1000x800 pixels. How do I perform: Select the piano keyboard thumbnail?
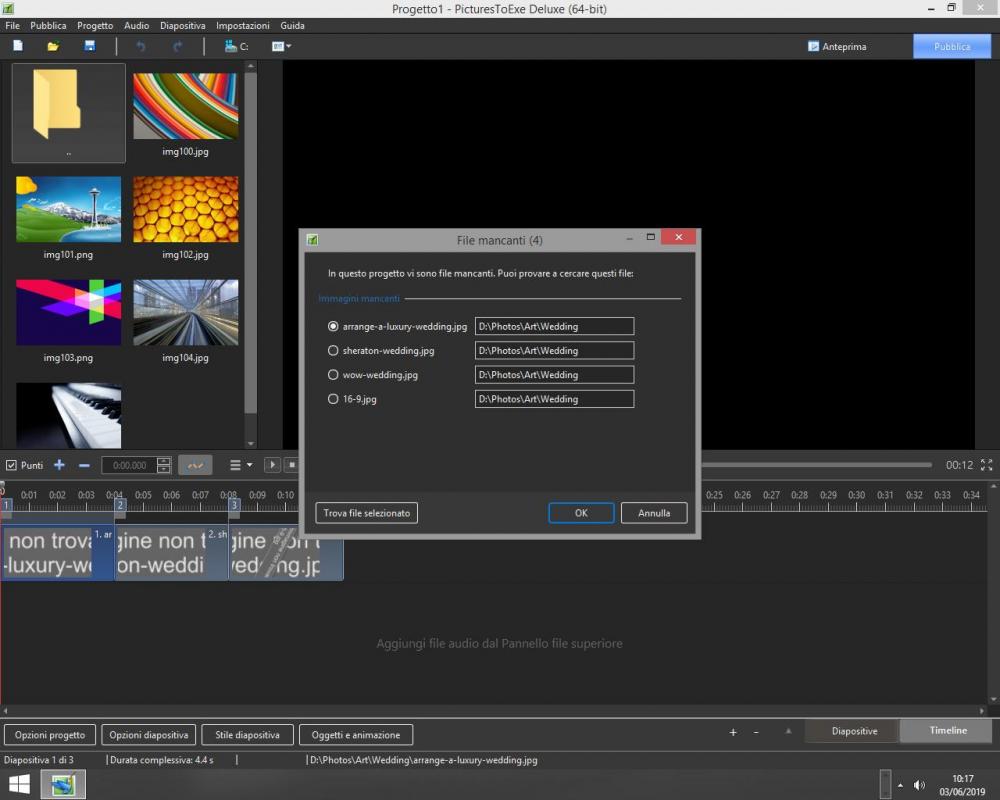tap(68, 415)
